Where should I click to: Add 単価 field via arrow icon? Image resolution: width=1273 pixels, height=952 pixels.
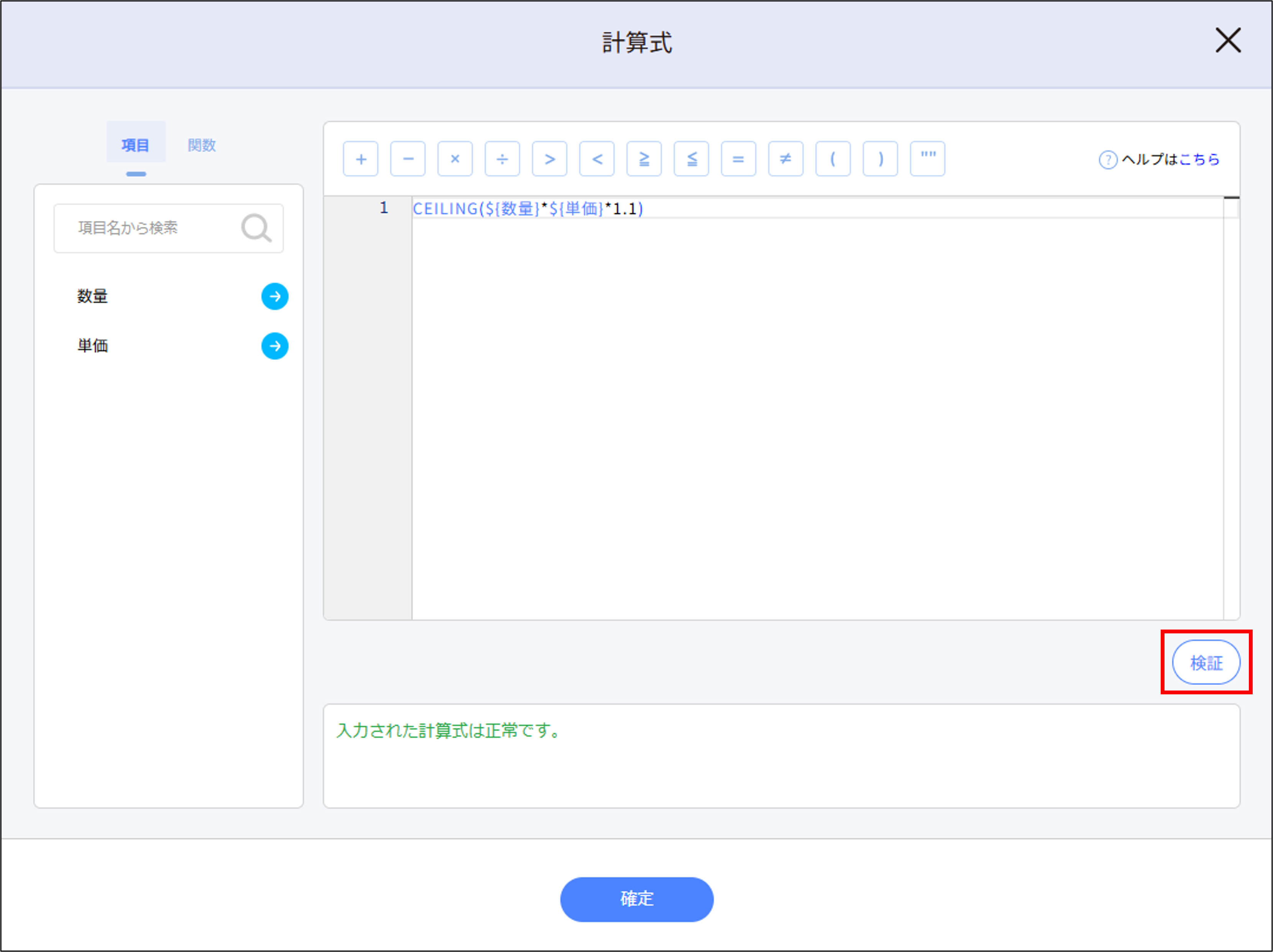coord(274,346)
